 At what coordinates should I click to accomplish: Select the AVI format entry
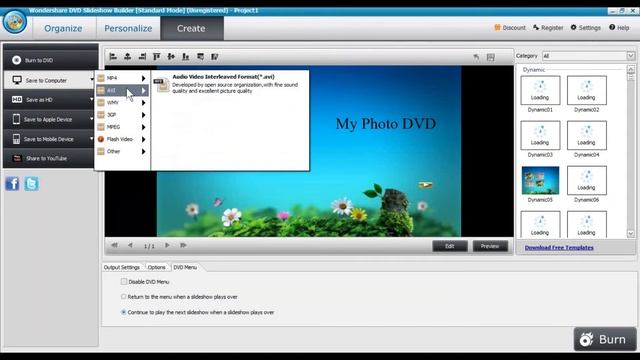coord(122,90)
